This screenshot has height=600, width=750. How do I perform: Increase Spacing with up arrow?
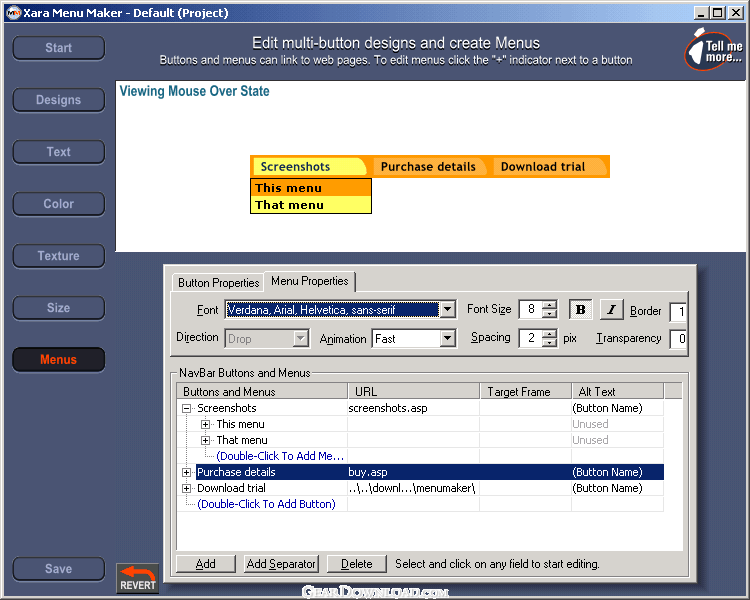tap(550, 333)
